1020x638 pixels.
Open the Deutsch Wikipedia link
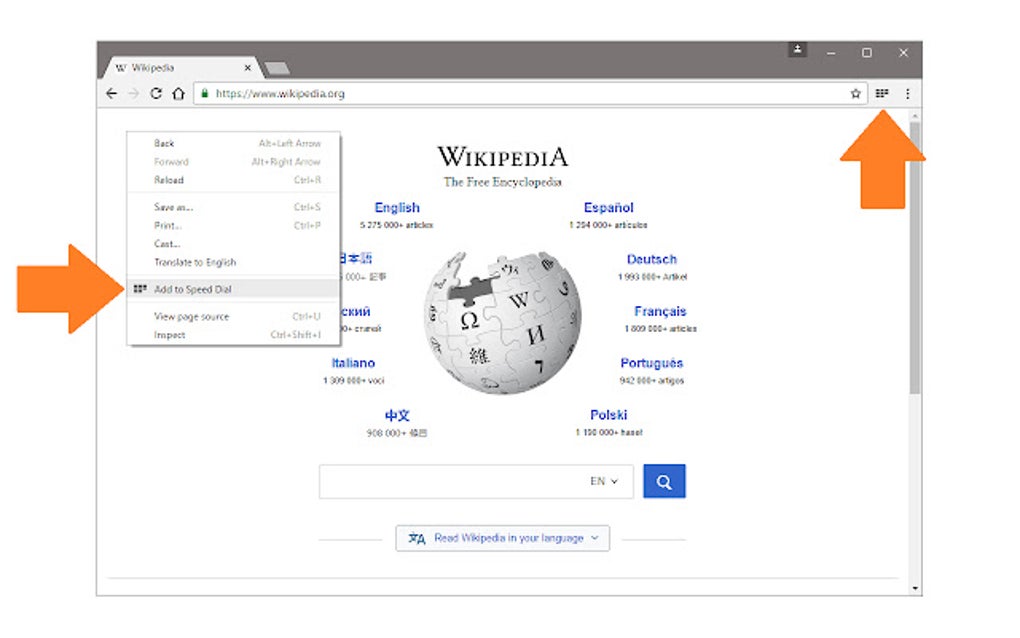652,259
